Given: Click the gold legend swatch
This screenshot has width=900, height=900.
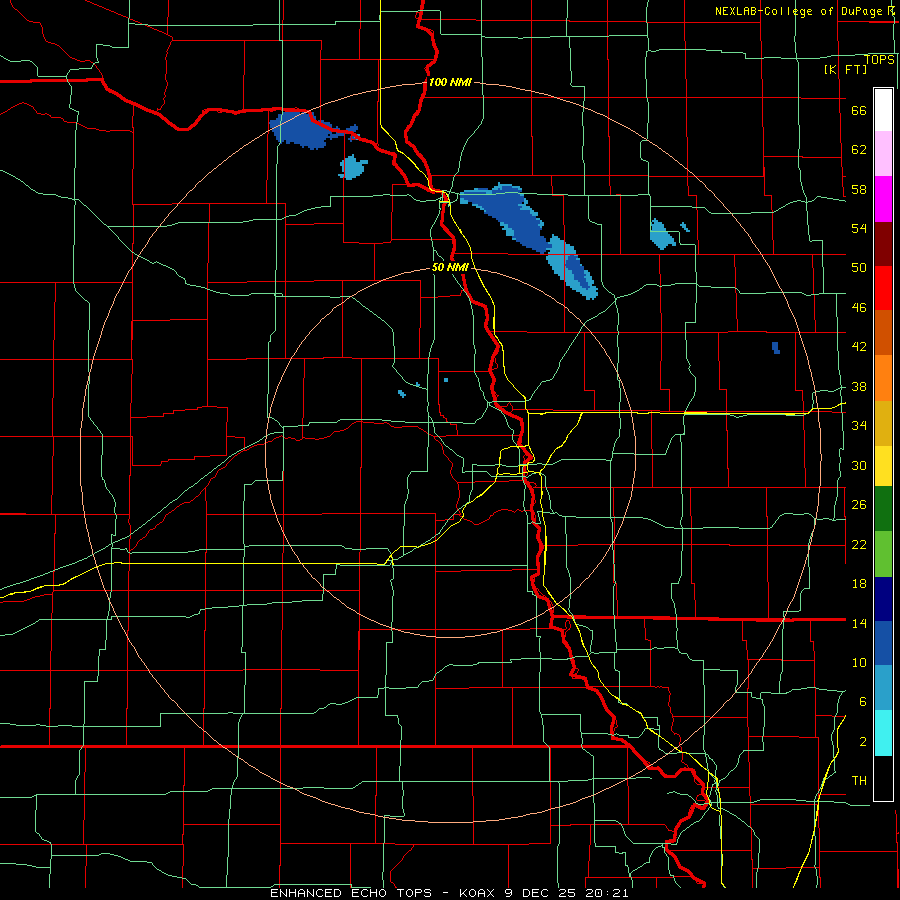Looking at the screenshot, I should (x=883, y=423).
